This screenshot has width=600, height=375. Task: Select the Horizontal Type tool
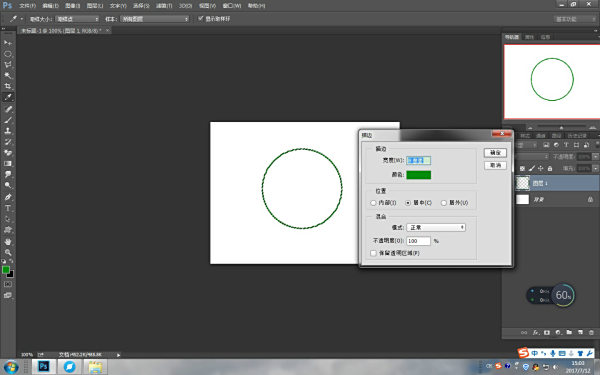click(8, 208)
